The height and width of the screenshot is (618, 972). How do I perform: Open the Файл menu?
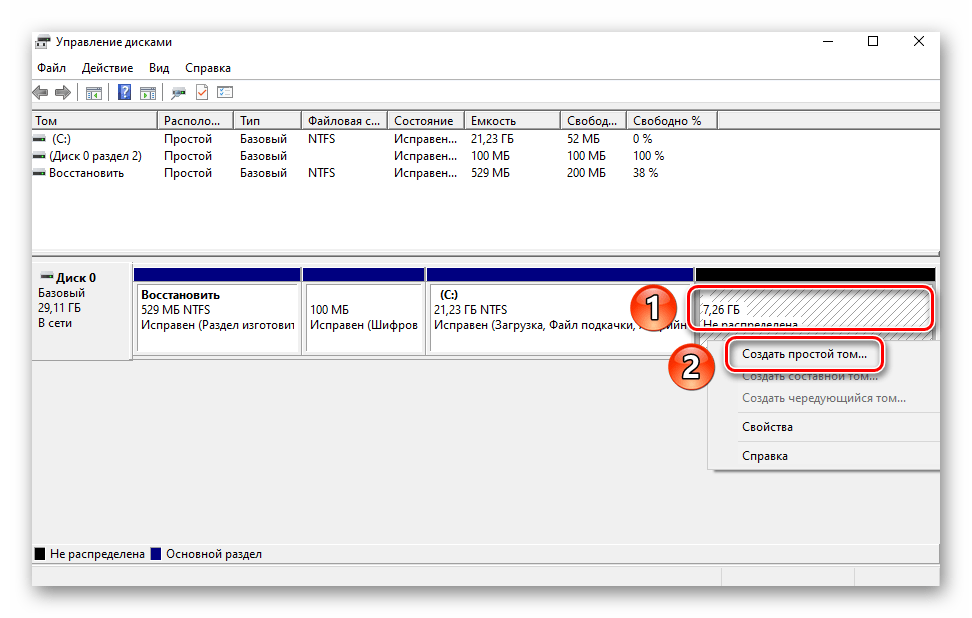52,68
